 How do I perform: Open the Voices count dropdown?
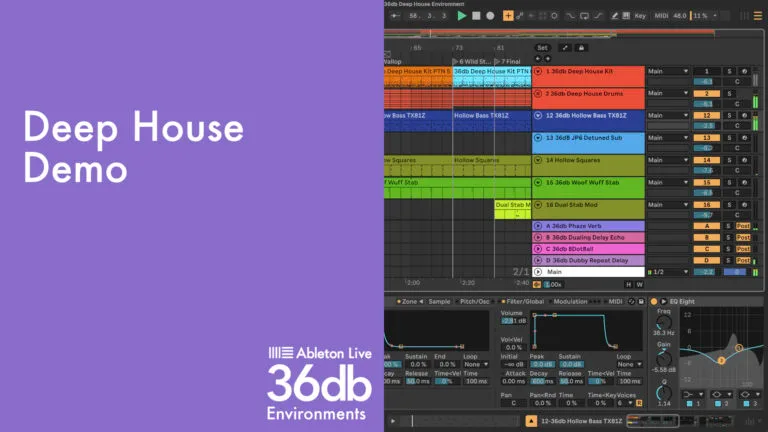(x=623, y=403)
